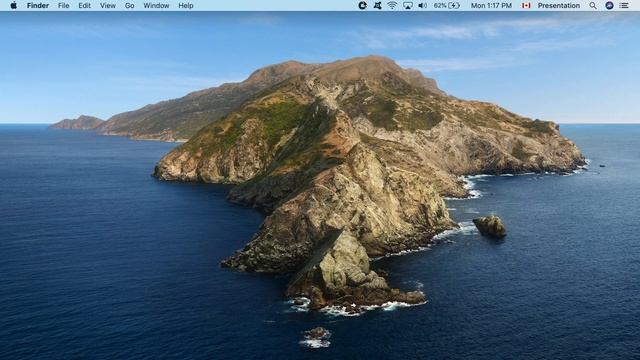Image resolution: width=640 pixels, height=360 pixels.
Task: Open the Go menu
Action: pyautogui.click(x=129, y=5)
